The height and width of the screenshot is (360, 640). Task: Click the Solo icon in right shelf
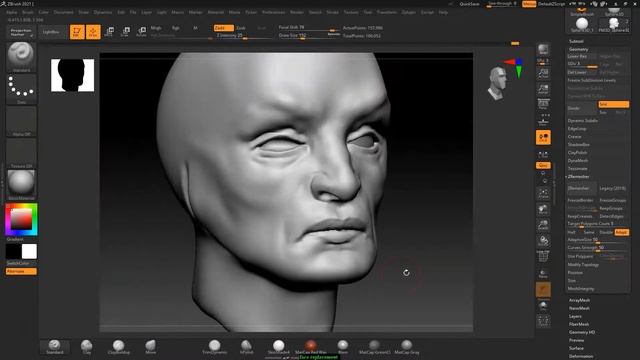point(543,306)
